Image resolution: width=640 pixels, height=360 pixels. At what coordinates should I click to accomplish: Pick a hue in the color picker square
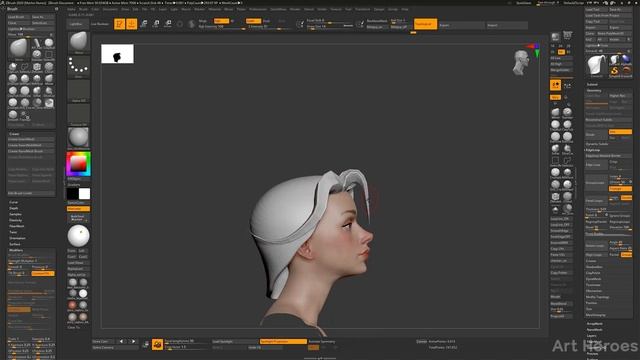[78, 164]
